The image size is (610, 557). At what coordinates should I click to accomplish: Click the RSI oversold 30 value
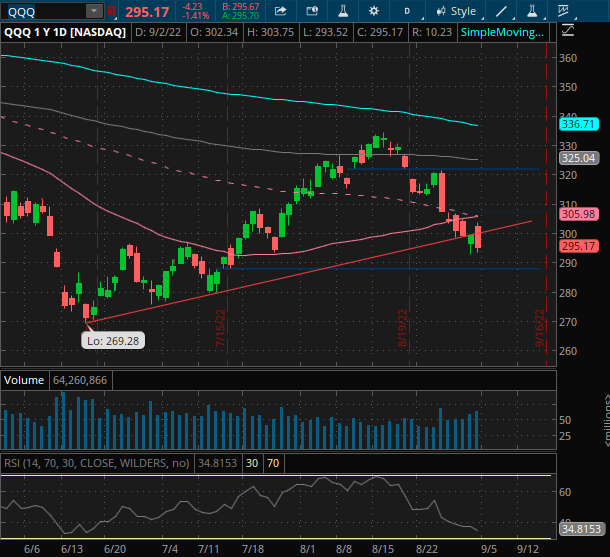(x=252, y=463)
